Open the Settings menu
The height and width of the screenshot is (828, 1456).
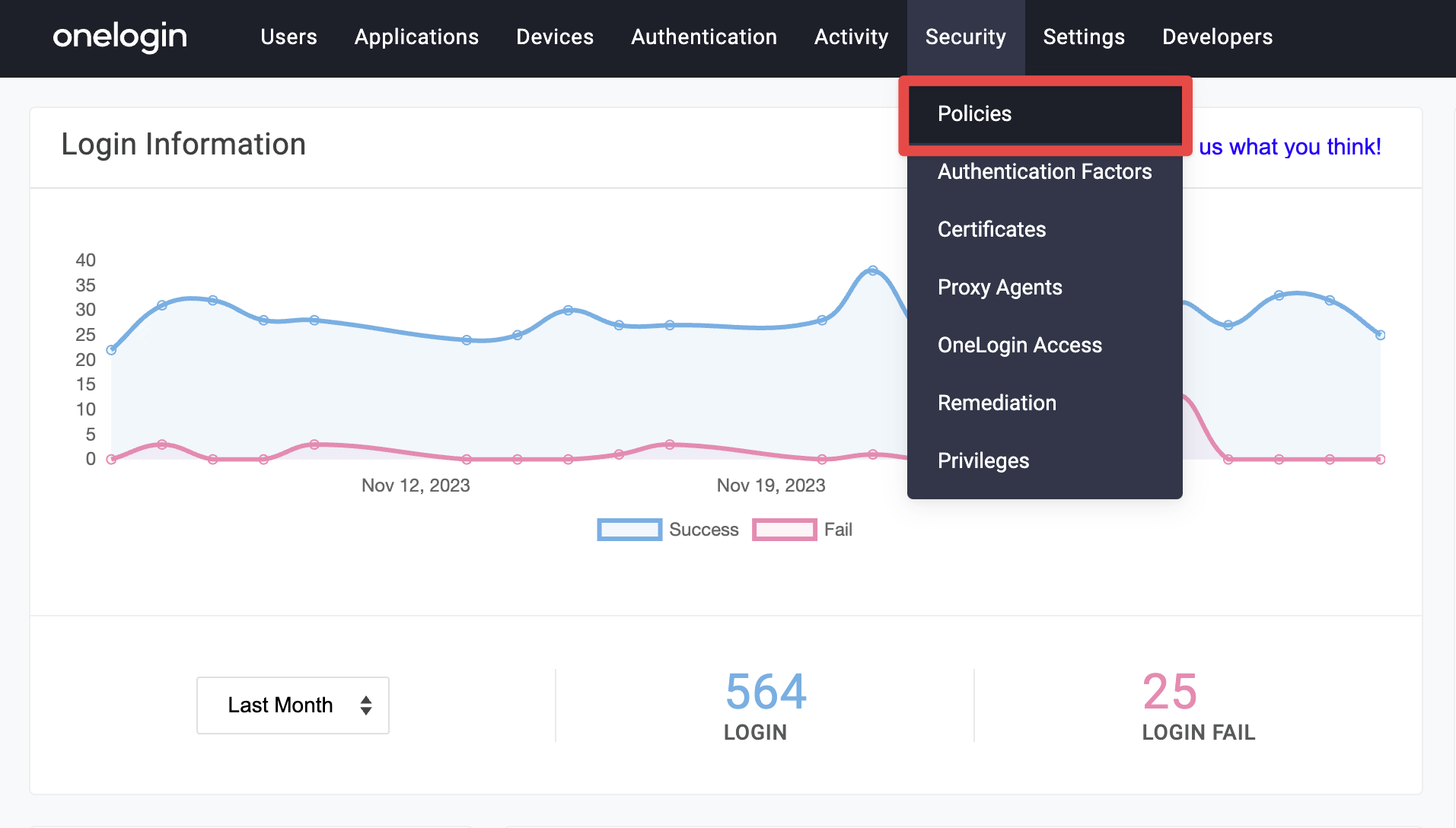point(1084,37)
